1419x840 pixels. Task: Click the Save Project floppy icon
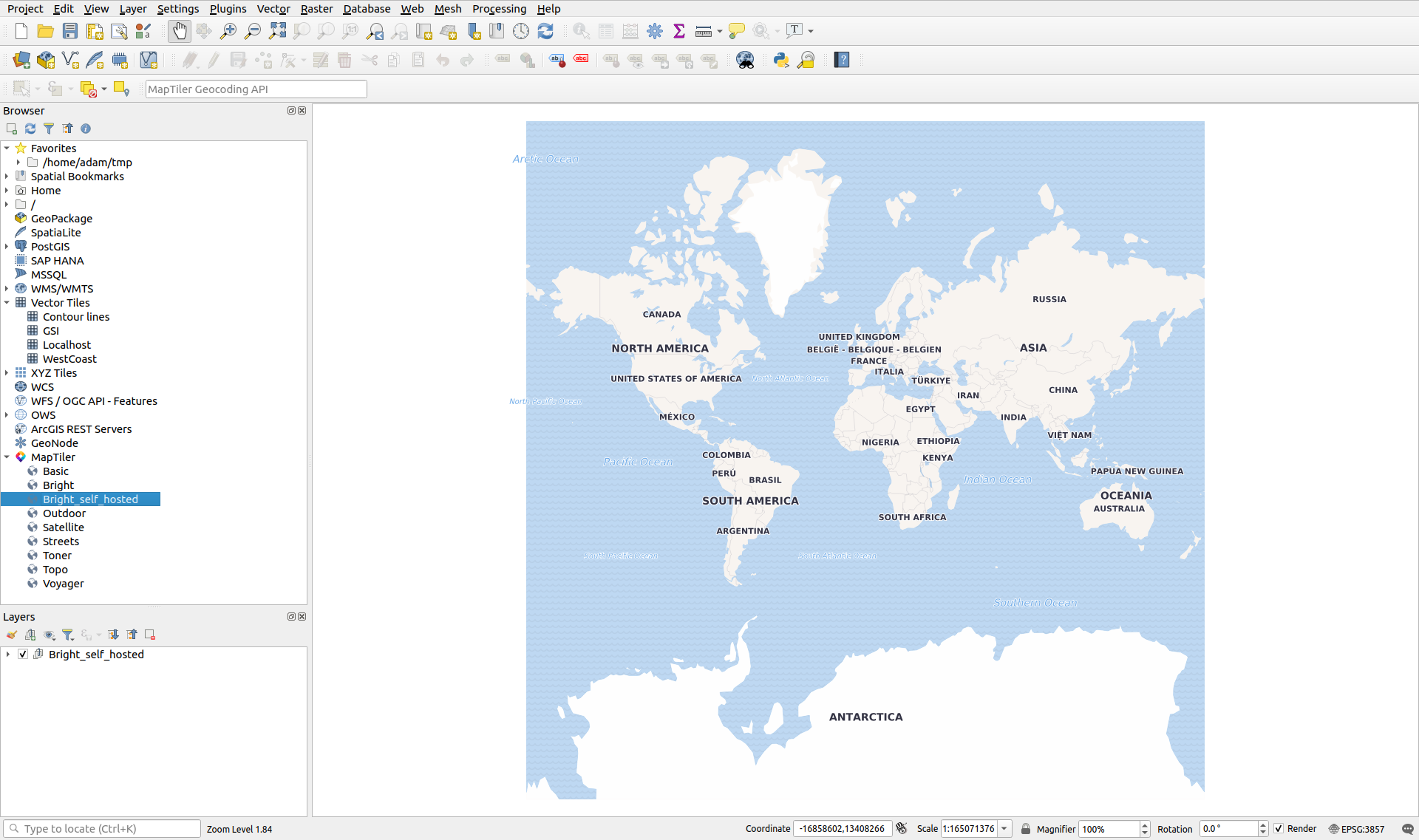(70, 31)
